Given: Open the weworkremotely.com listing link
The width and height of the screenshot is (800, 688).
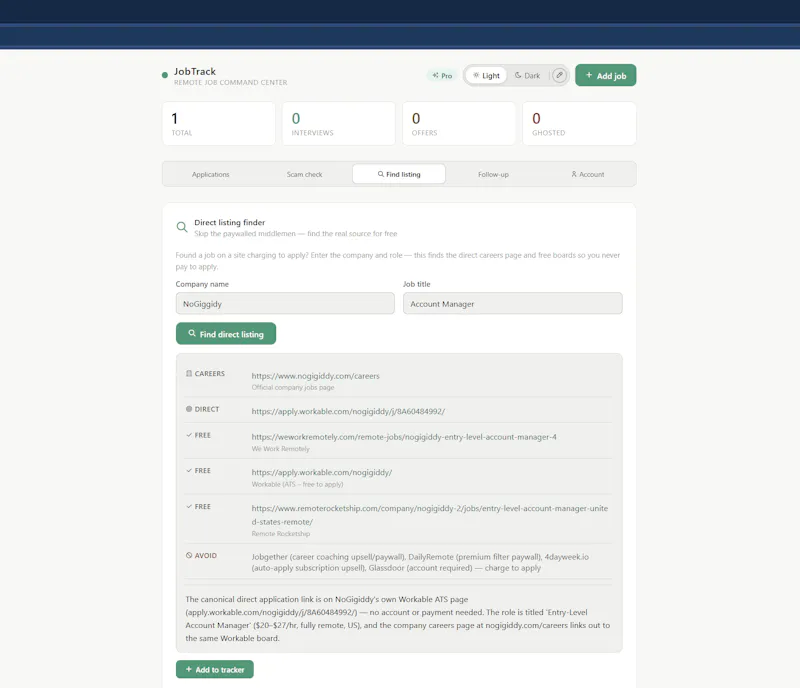Looking at the screenshot, I should tap(404, 437).
